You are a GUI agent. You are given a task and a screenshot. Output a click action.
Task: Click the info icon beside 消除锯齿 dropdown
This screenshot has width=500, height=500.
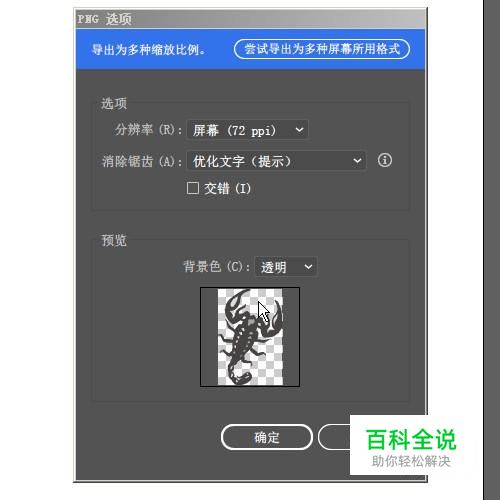(385, 160)
